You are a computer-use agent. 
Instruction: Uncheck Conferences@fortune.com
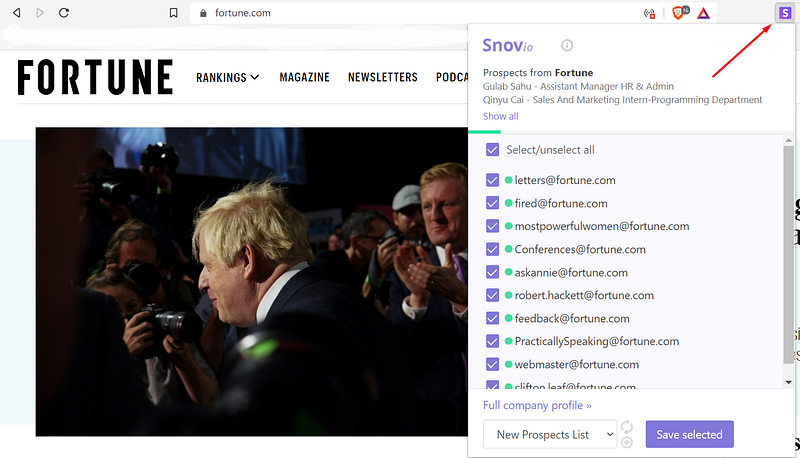point(492,249)
